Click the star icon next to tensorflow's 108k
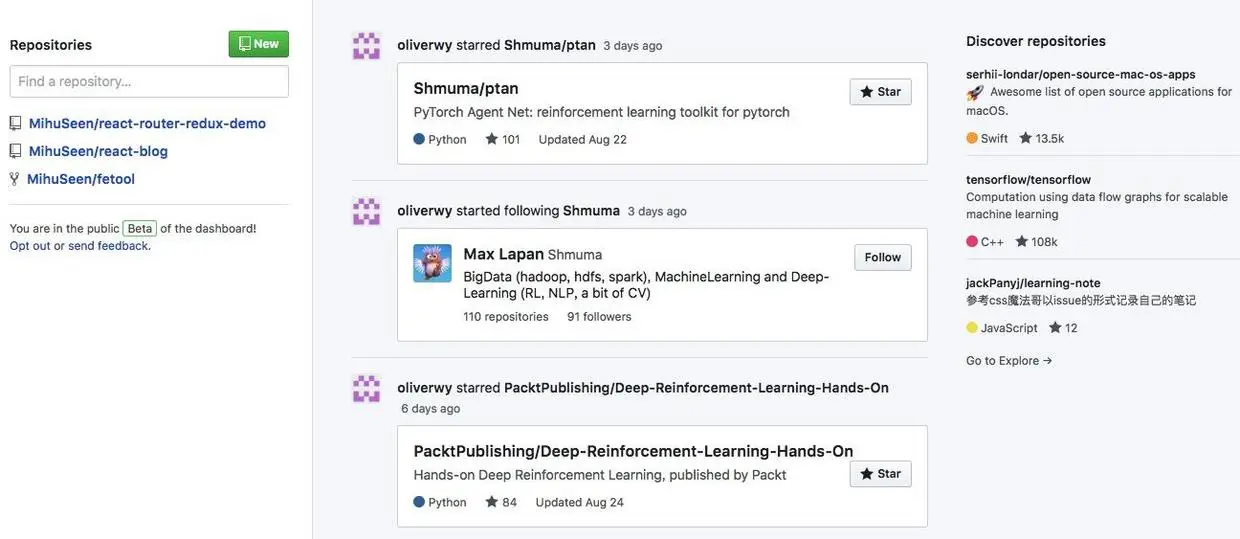This screenshot has width=1240, height=539. (x=1022, y=241)
